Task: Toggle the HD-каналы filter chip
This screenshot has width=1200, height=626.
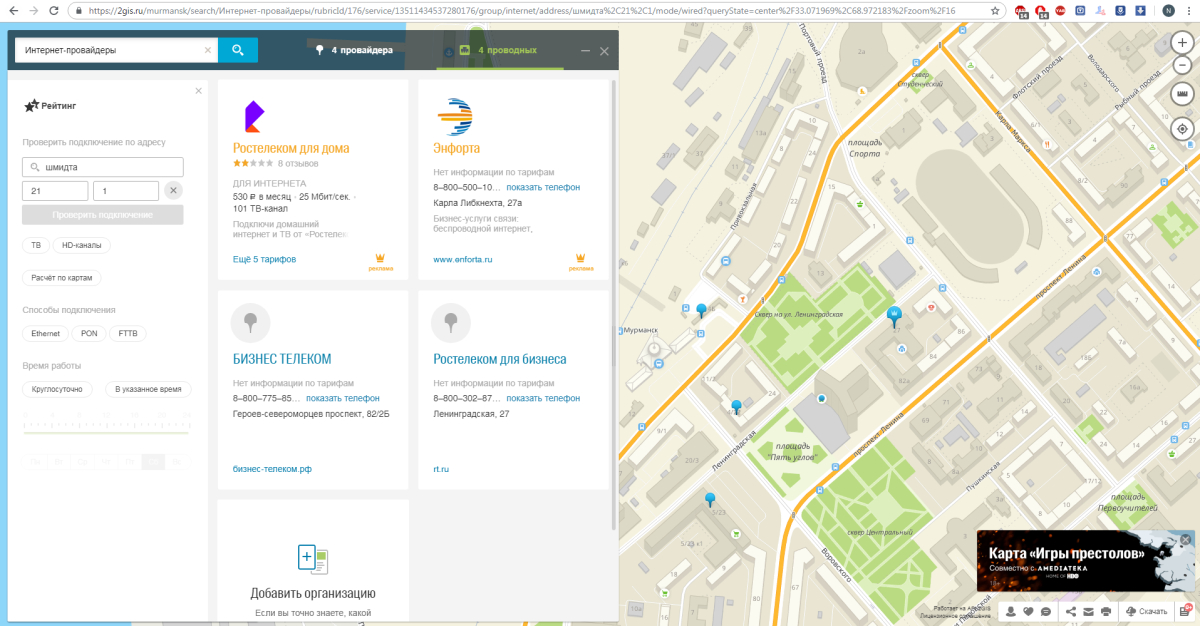Action: [x=82, y=245]
